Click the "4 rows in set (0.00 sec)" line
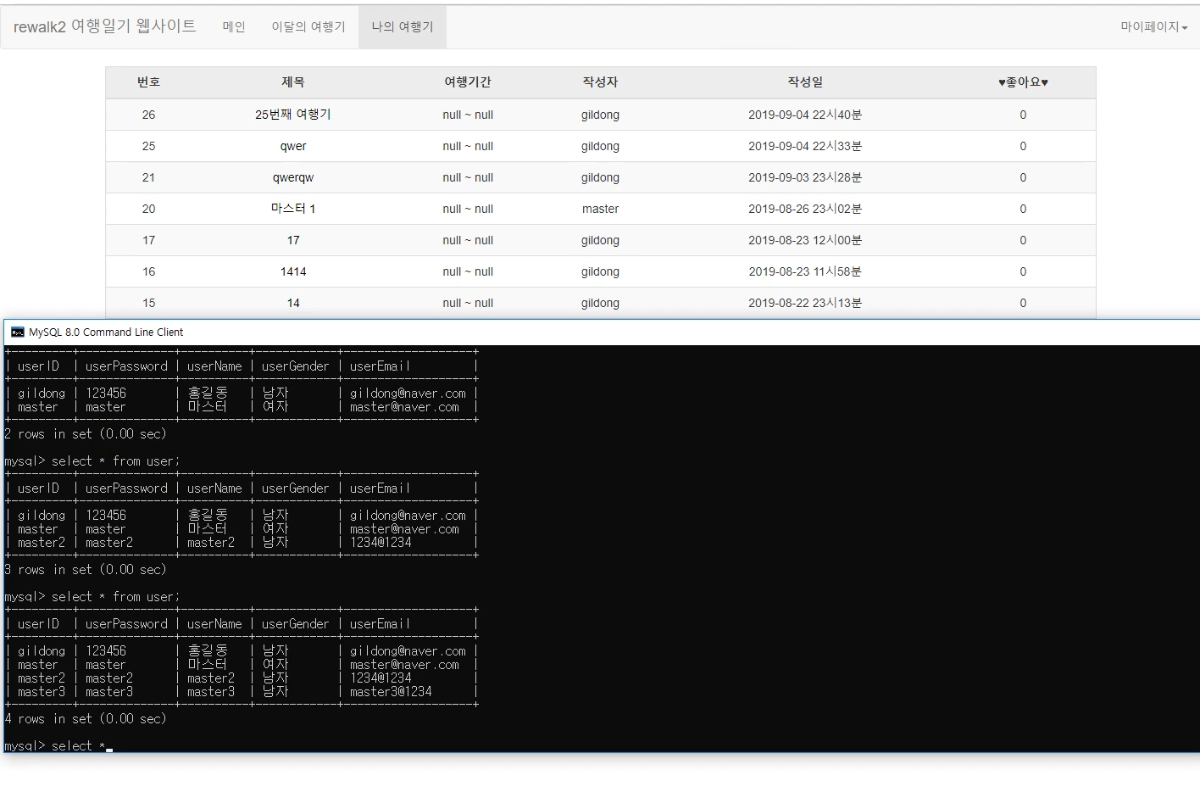The image size is (1200, 790). point(83,718)
